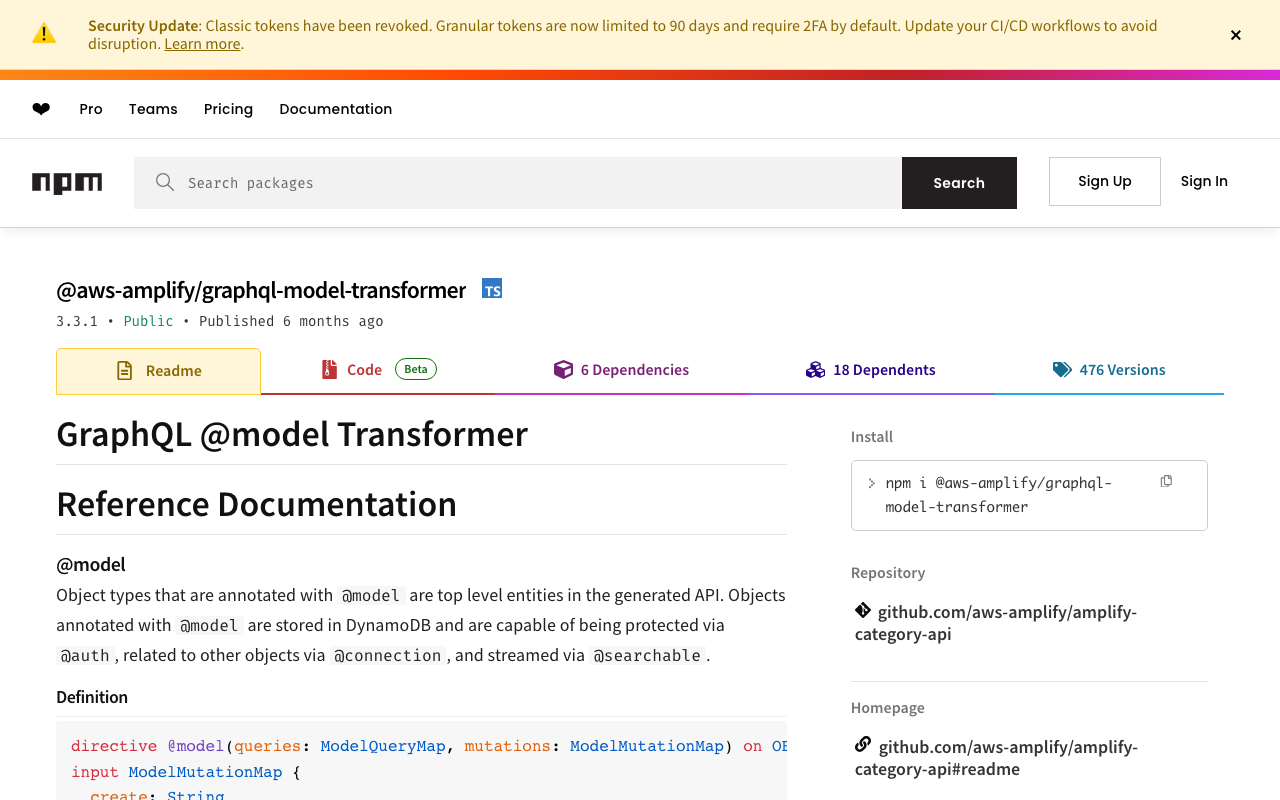Open the 6 Dependencies tab
The height and width of the screenshot is (800, 1280).
pyautogui.click(x=621, y=370)
